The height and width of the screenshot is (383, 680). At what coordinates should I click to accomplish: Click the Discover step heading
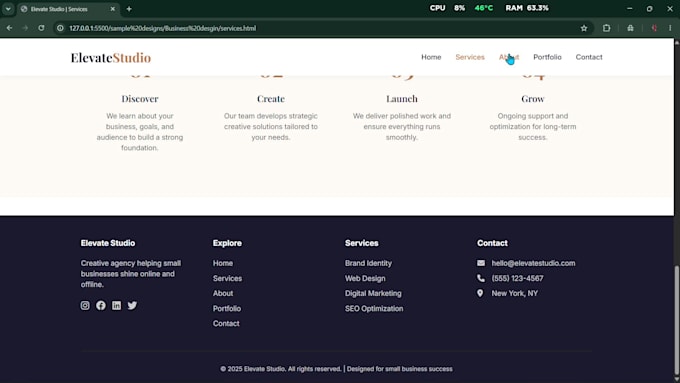[x=140, y=98]
